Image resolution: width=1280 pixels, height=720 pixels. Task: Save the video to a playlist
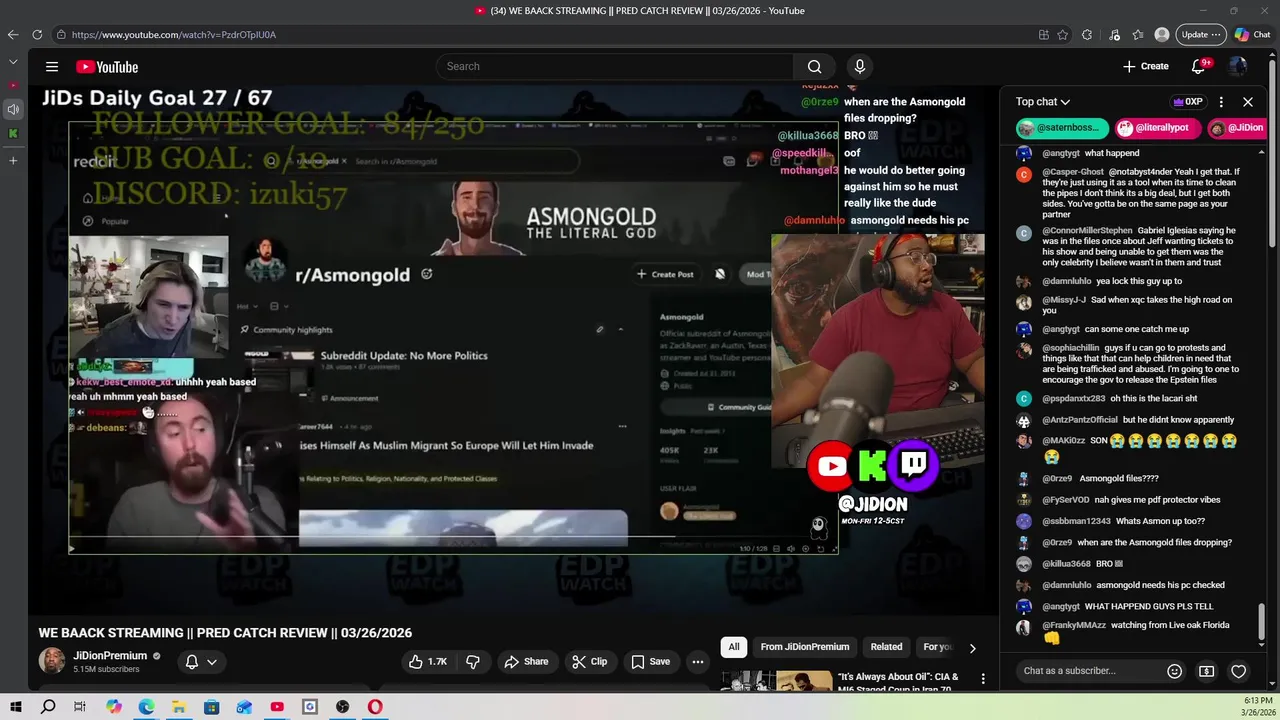[x=650, y=662]
